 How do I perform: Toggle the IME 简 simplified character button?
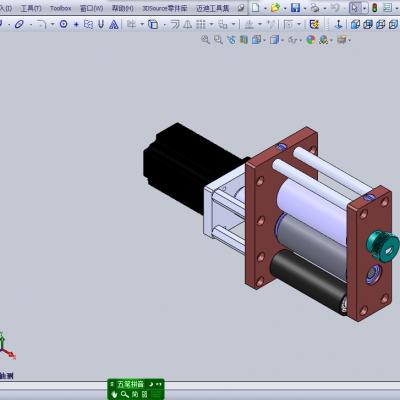coord(135,394)
